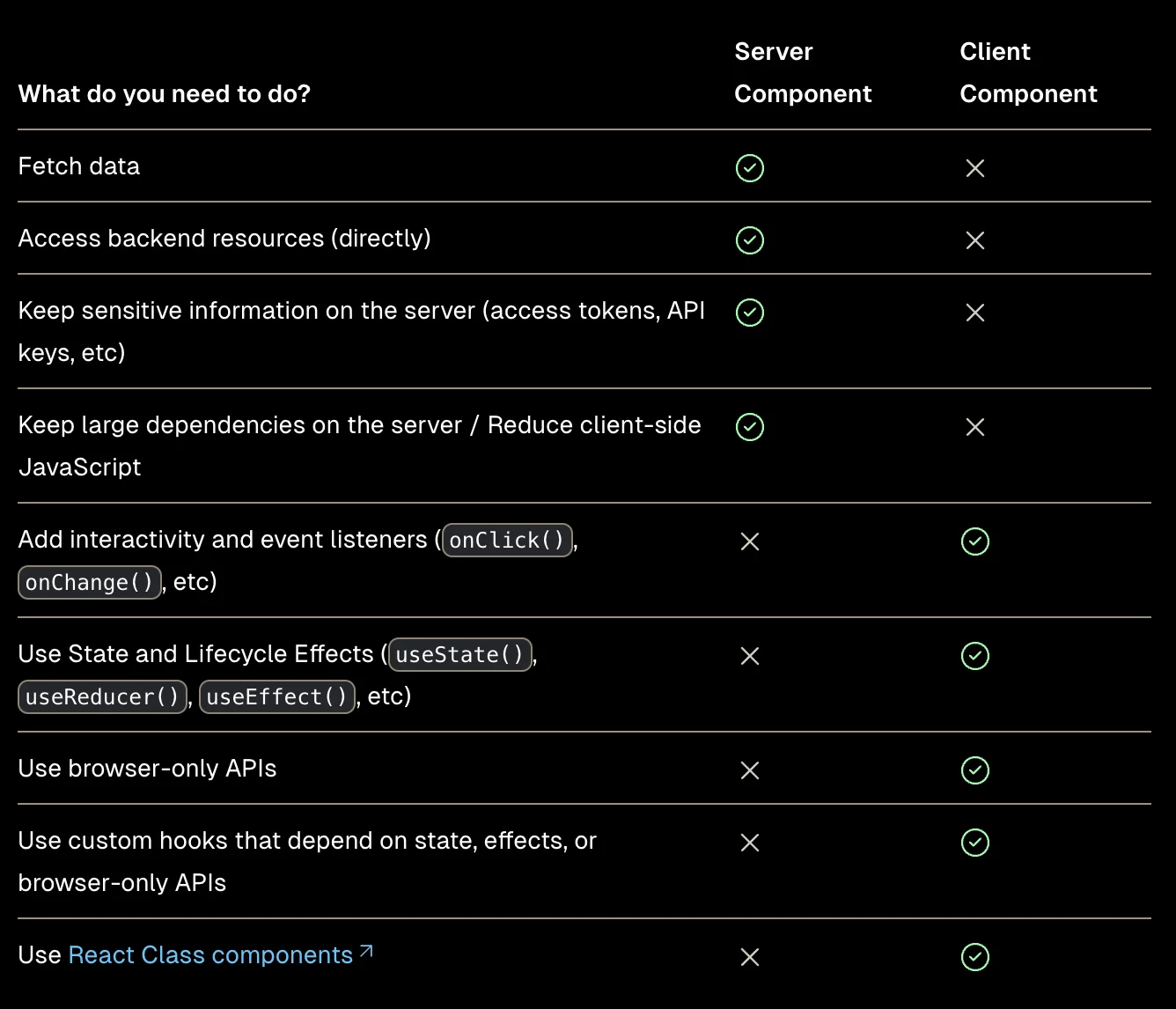Click the Client checkmark for State and Lifecycle Effects
The width and height of the screenshot is (1176, 1009).
coord(975,656)
